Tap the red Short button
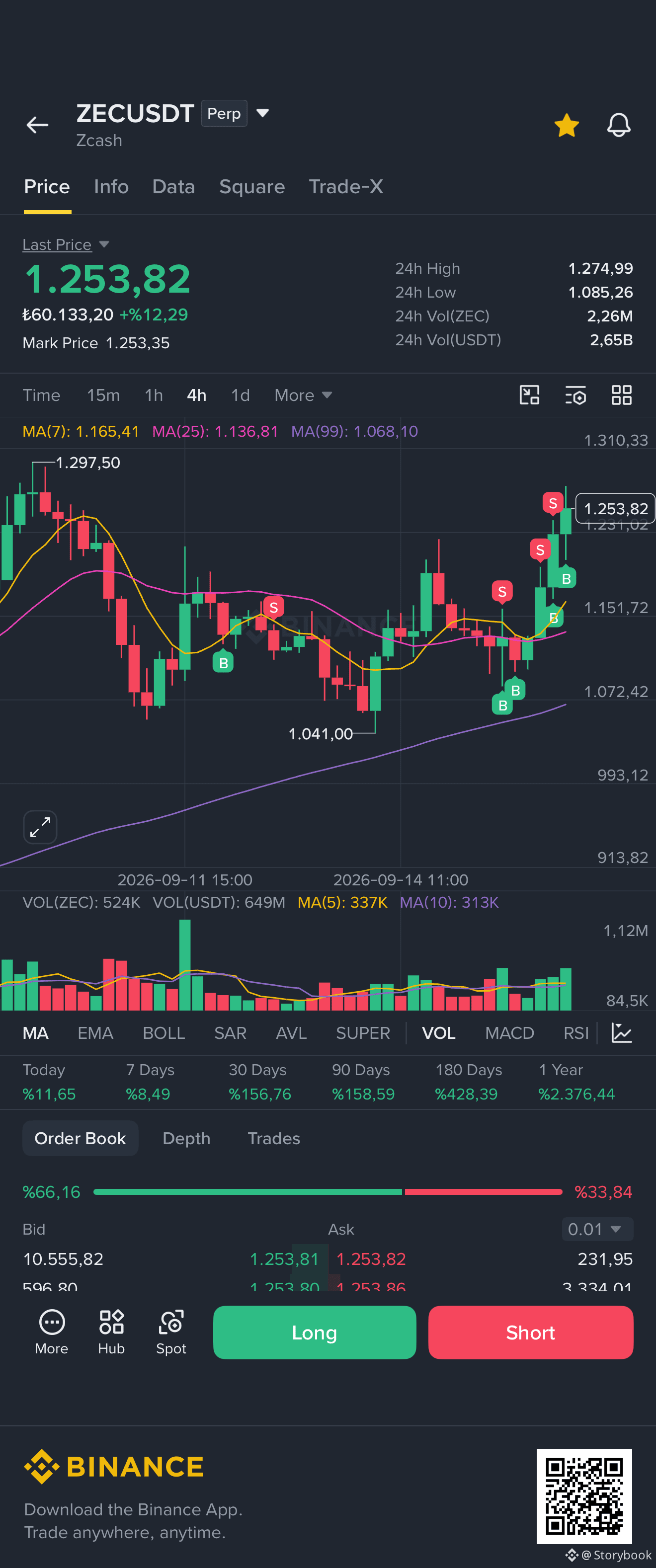This screenshot has height=1568, width=656. [531, 1333]
